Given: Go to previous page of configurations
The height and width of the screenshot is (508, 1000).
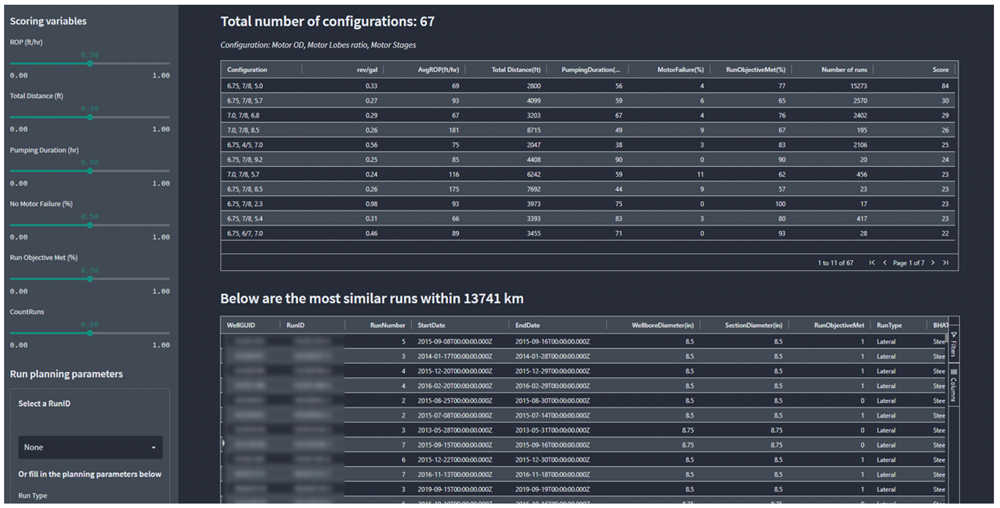Looking at the screenshot, I should (884, 262).
